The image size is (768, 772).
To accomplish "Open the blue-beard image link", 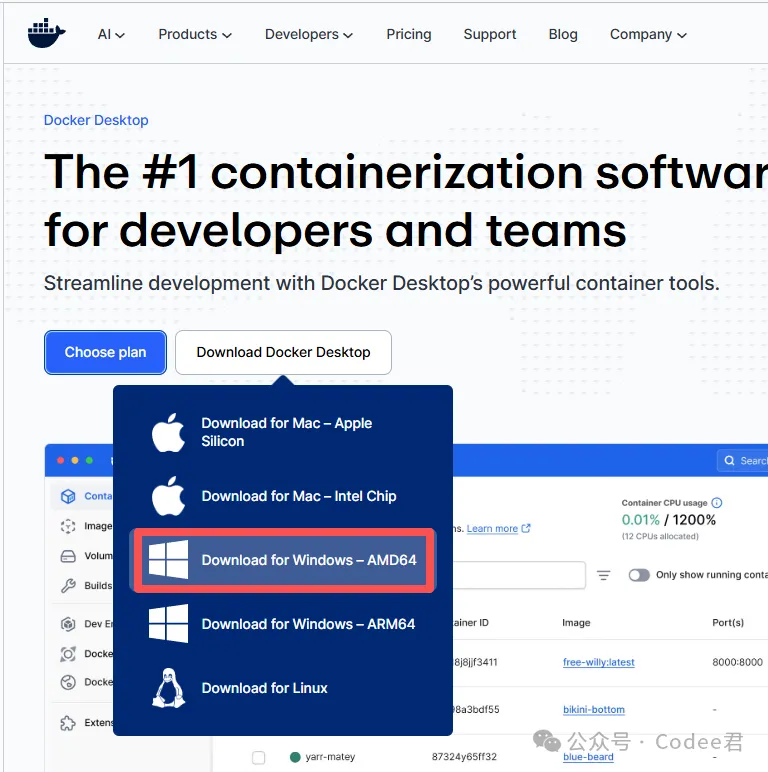I will (588, 757).
